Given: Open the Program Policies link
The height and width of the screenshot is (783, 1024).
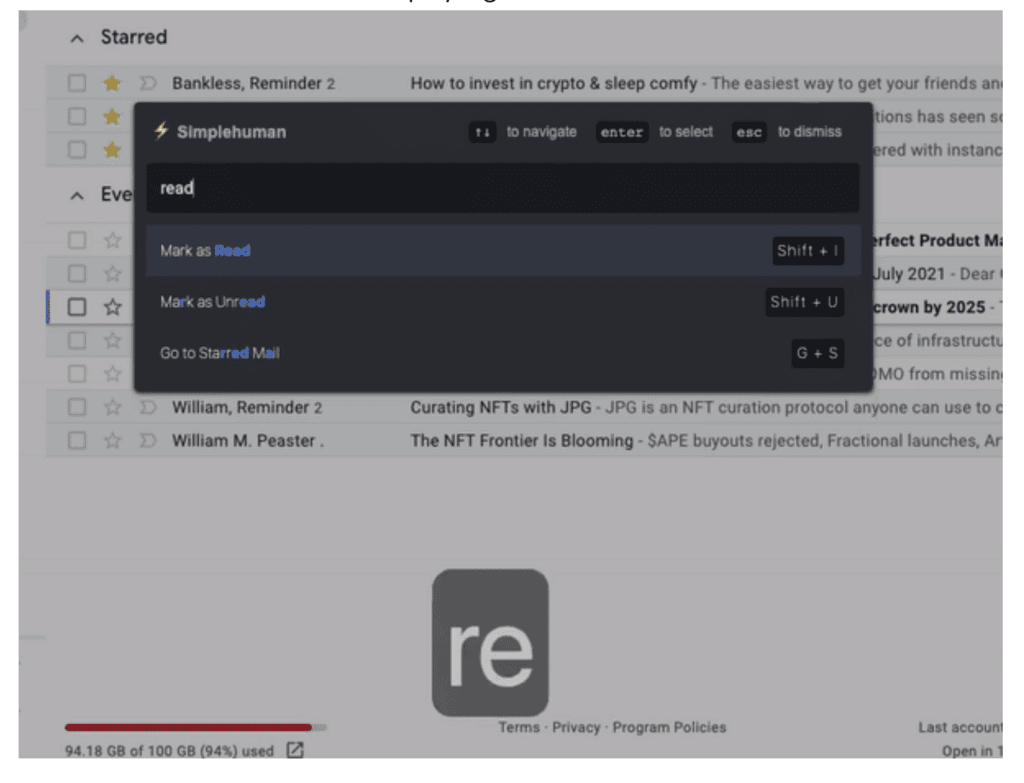Looking at the screenshot, I should 669,727.
